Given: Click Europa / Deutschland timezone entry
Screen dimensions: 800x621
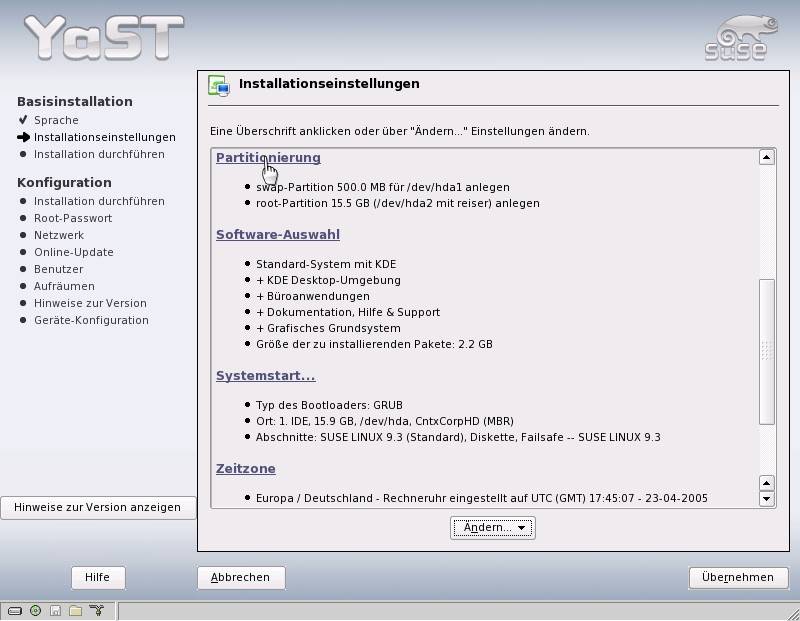Looking at the screenshot, I should (482, 498).
